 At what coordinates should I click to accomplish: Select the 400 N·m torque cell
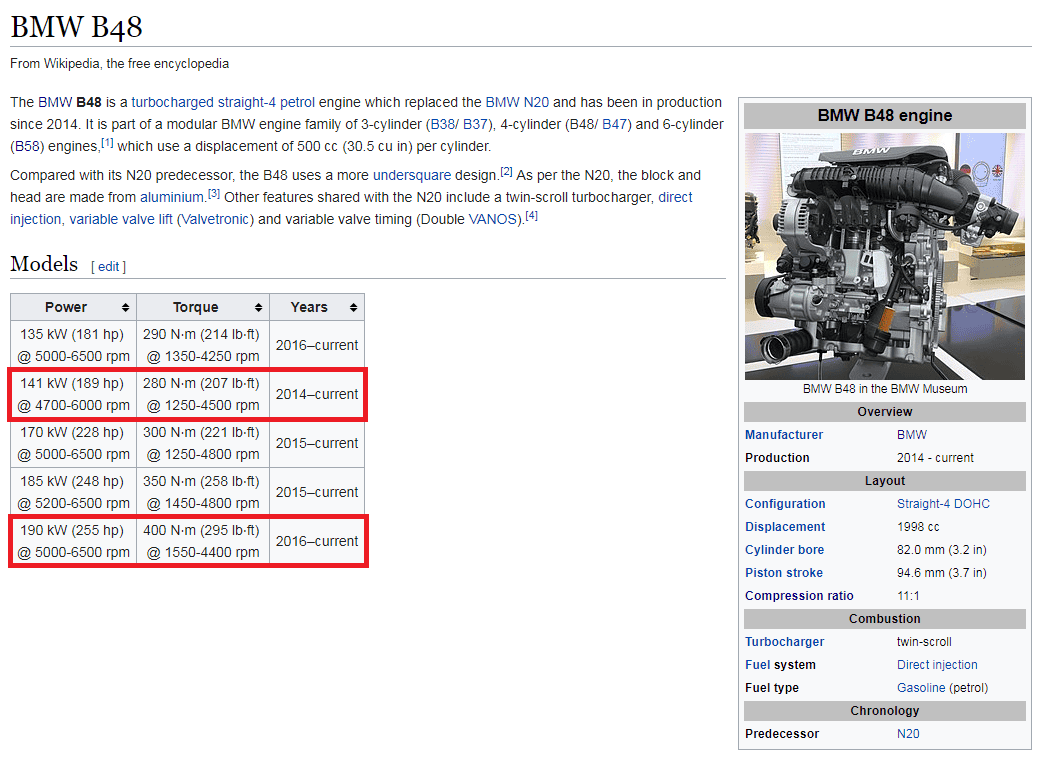pos(203,541)
